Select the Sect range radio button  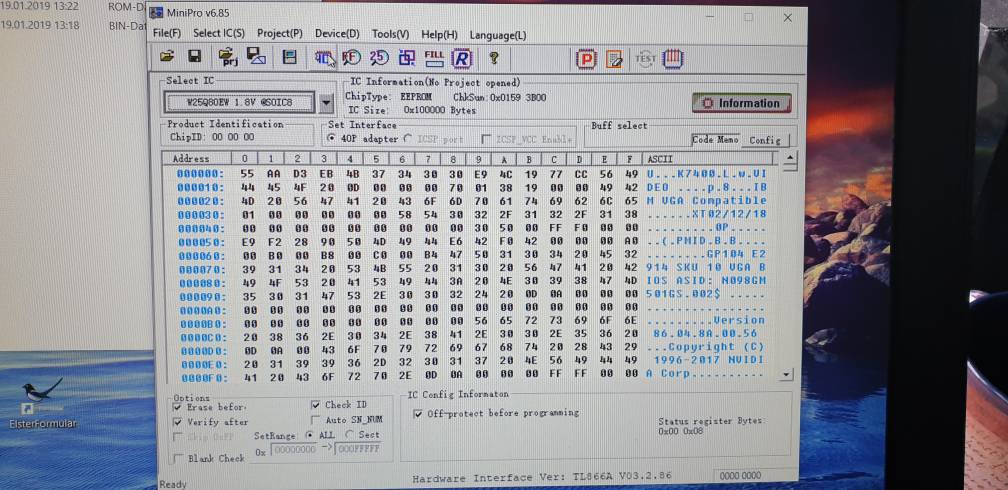coord(349,435)
